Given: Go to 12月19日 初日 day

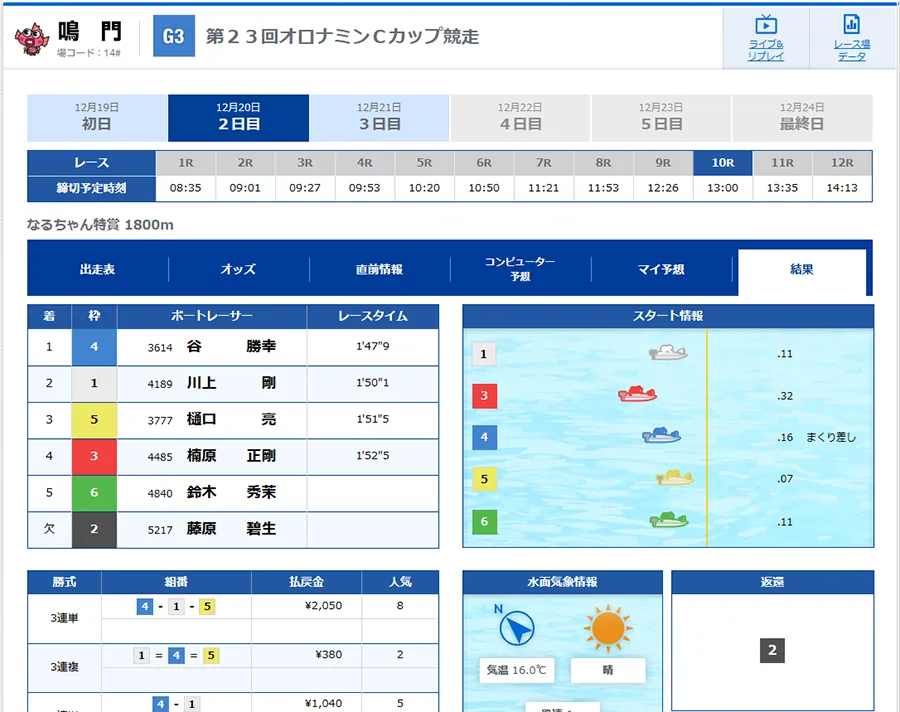Looking at the screenshot, I should pos(97,118).
